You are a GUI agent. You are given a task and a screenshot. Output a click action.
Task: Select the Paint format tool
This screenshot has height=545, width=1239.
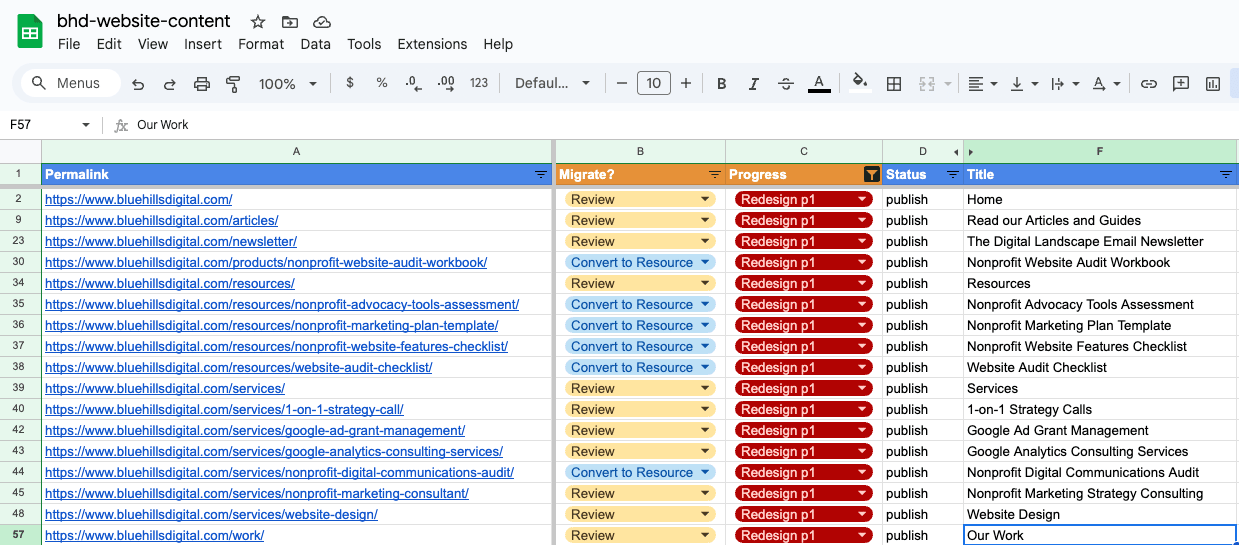pyautogui.click(x=234, y=84)
